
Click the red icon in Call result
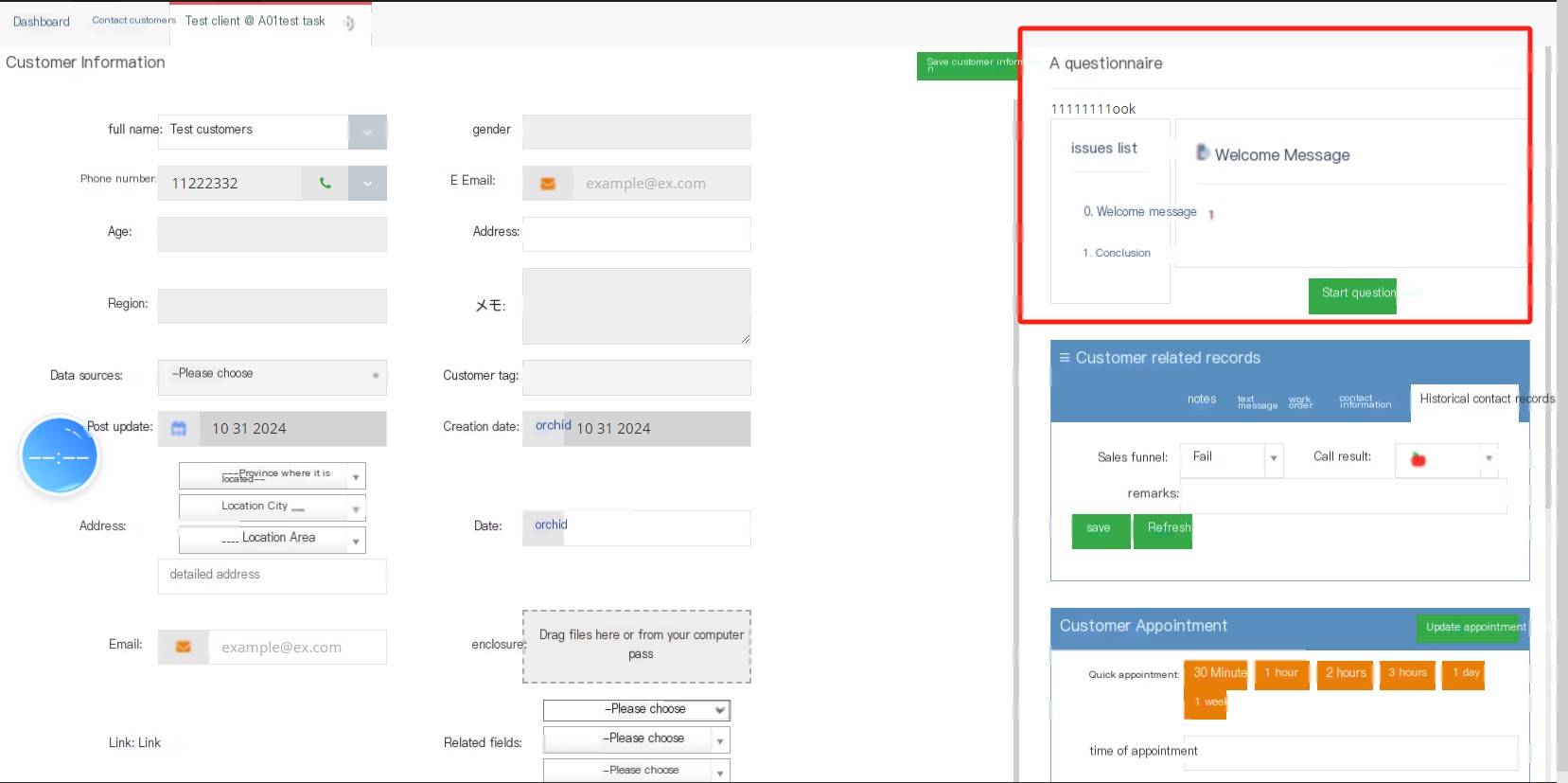[x=1418, y=459]
